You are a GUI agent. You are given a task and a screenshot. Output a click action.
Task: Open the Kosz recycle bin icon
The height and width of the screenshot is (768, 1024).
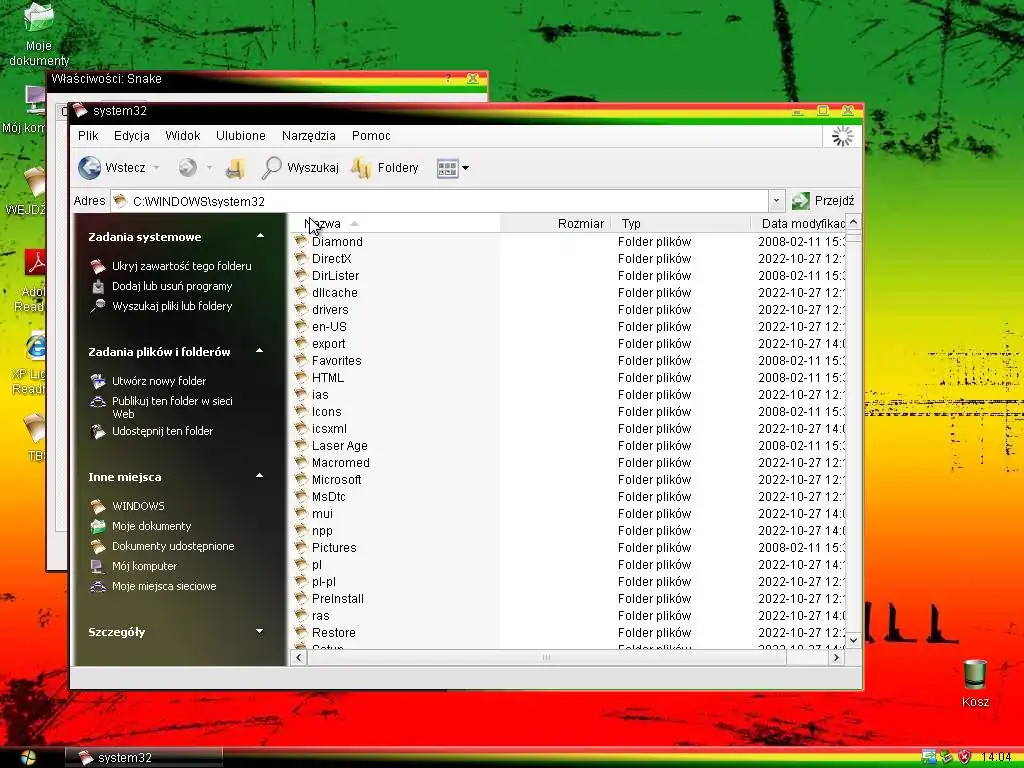coord(975,674)
